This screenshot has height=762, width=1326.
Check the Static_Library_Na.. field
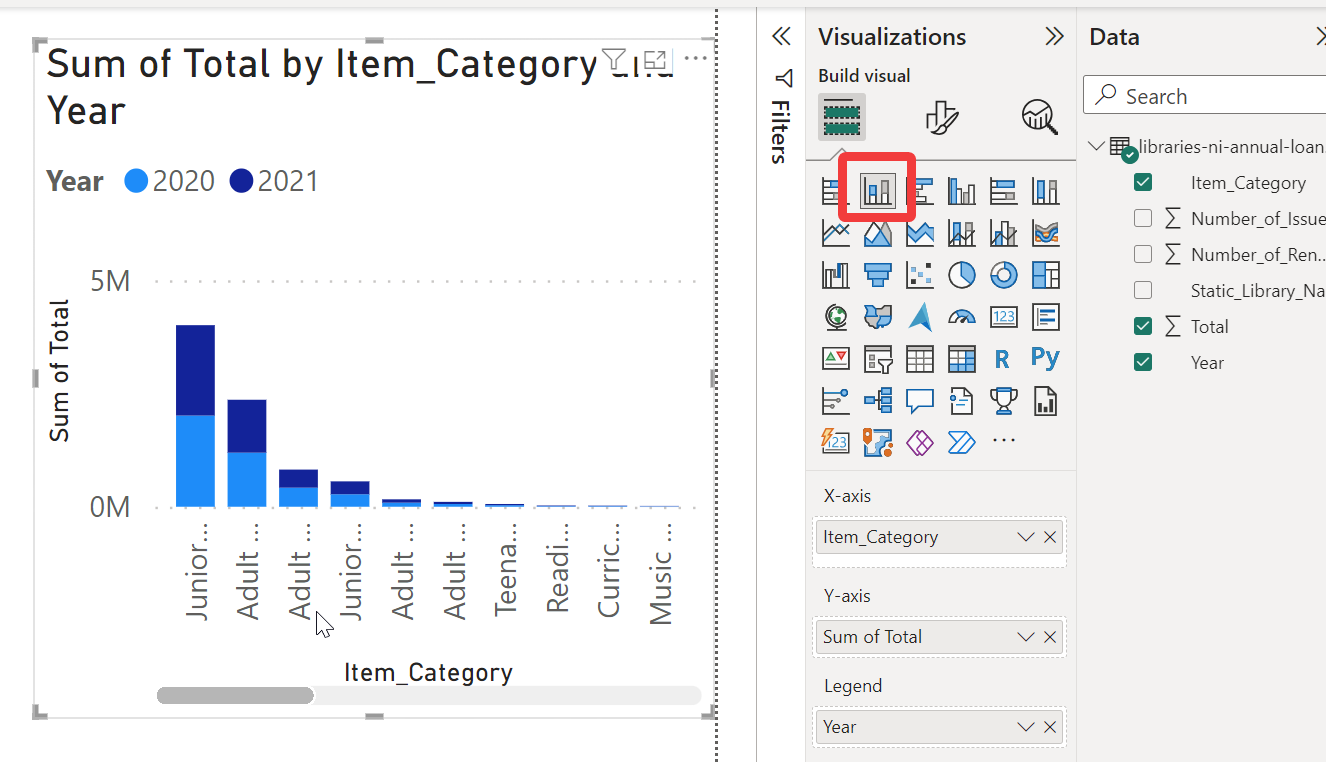click(1143, 291)
